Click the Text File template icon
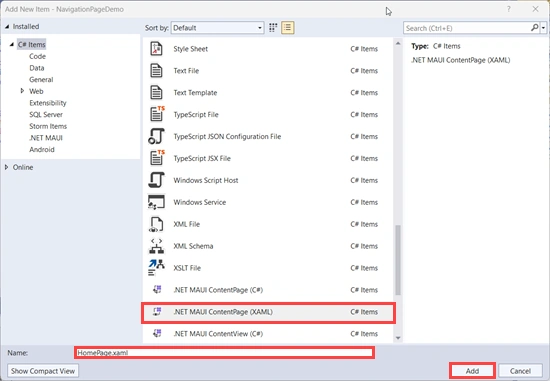550x381 pixels. 156,71
